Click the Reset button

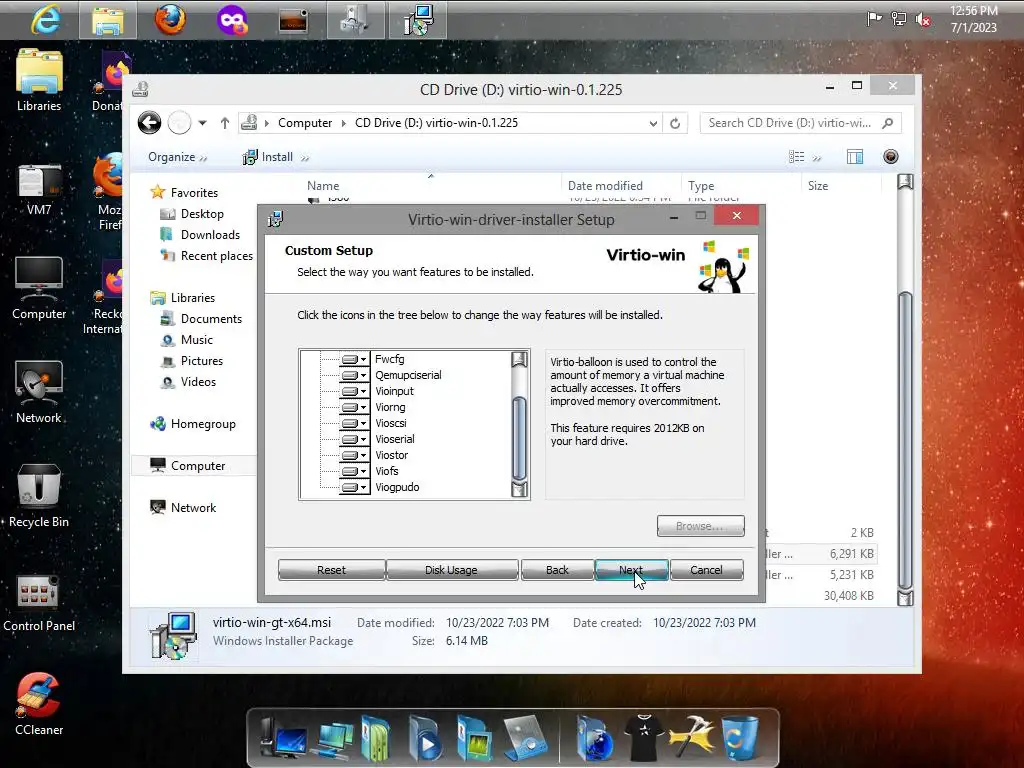[331, 570]
